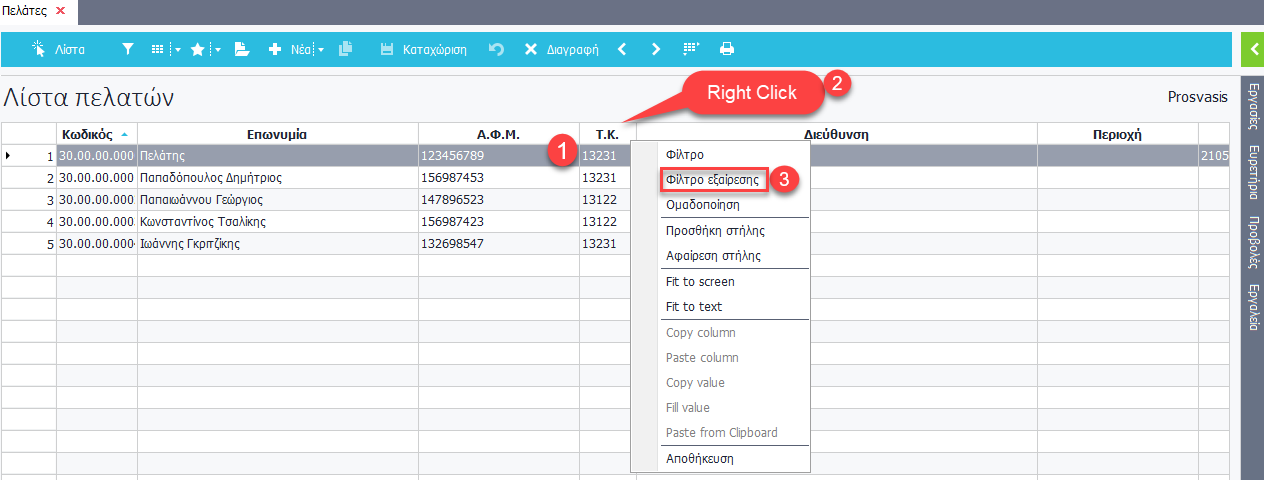Click the filter funnel icon in toolbar

coord(127,49)
